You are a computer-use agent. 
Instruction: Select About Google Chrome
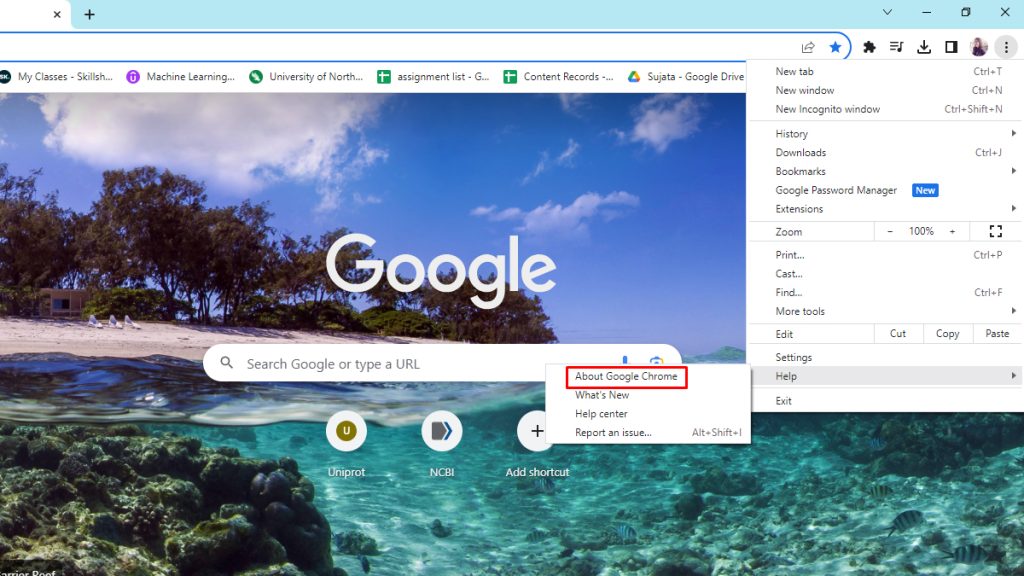click(624, 377)
